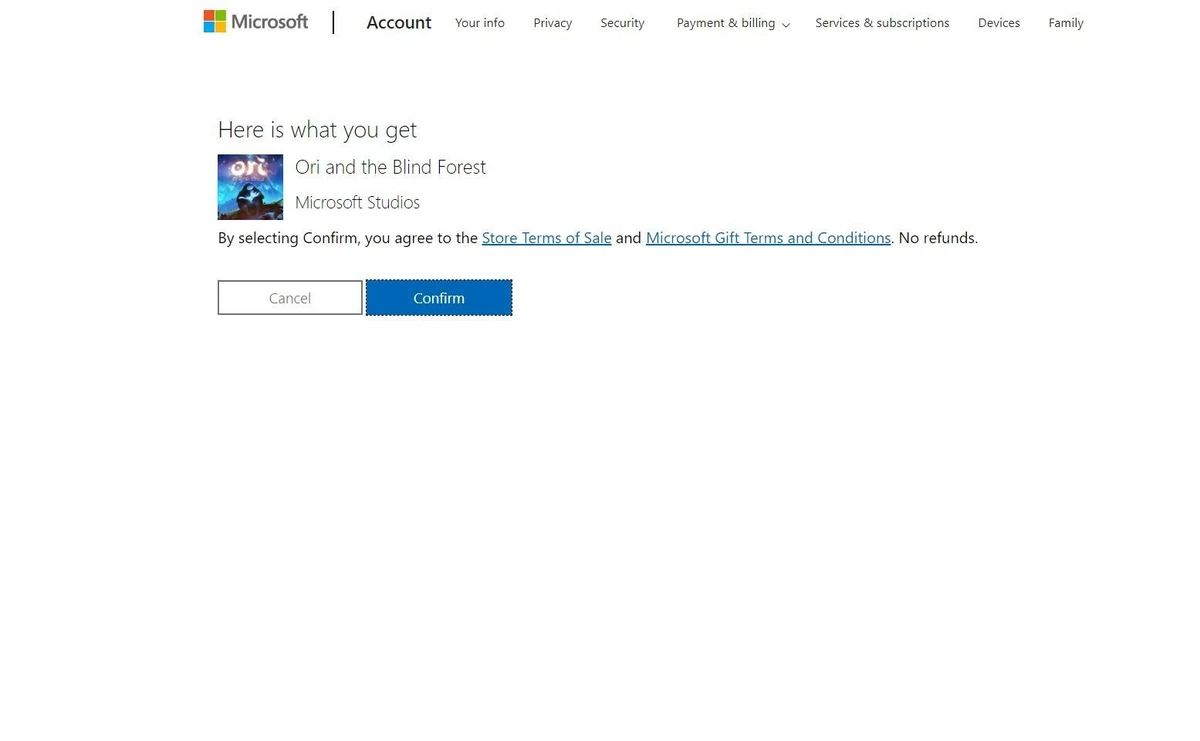The image size is (1200, 741).
Task: Open the Security section
Action: click(x=622, y=23)
